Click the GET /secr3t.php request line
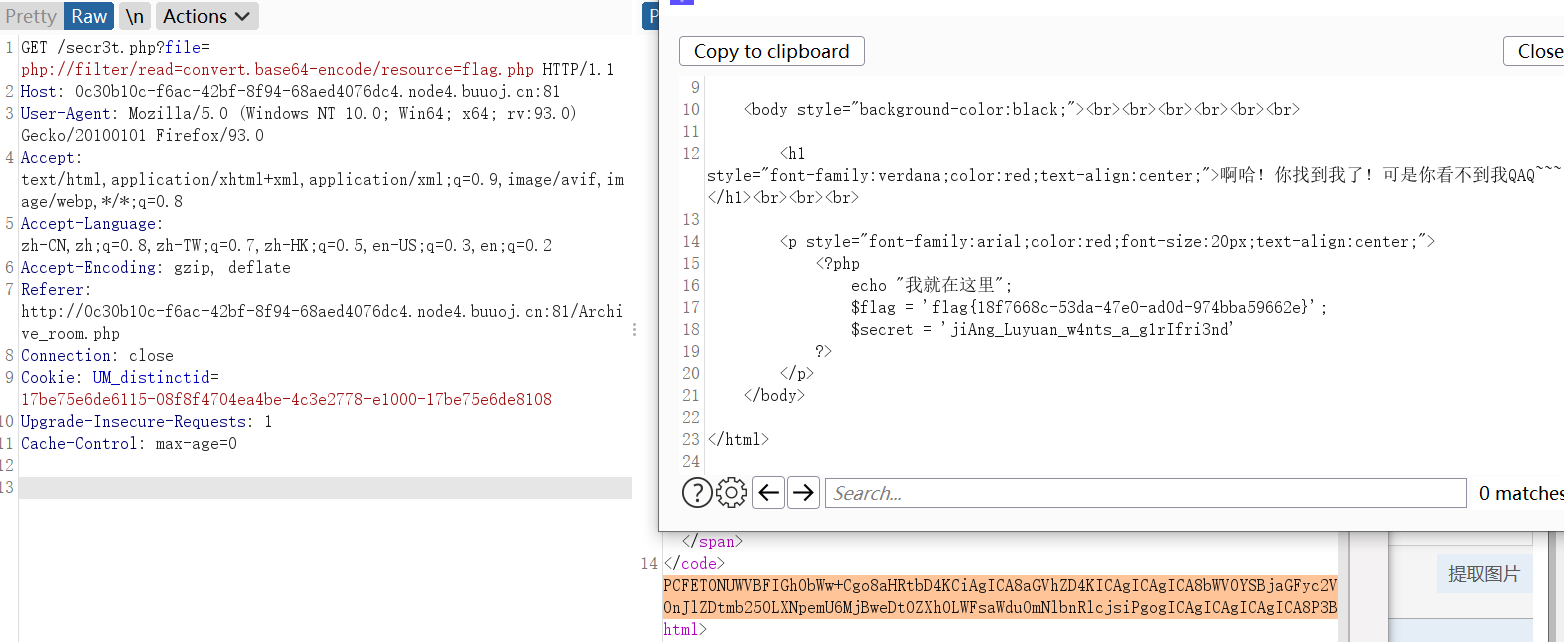 [x=116, y=47]
